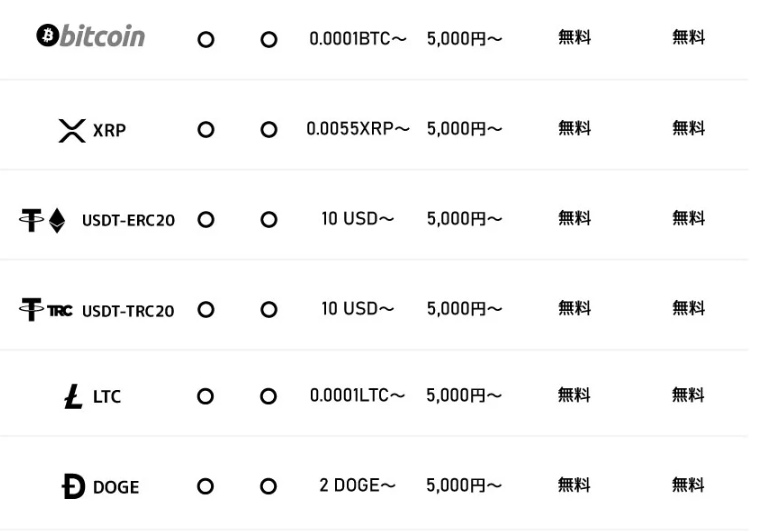Click the XRP cross-shaped logo
The width and height of the screenshot is (764, 531).
(72, 128)
